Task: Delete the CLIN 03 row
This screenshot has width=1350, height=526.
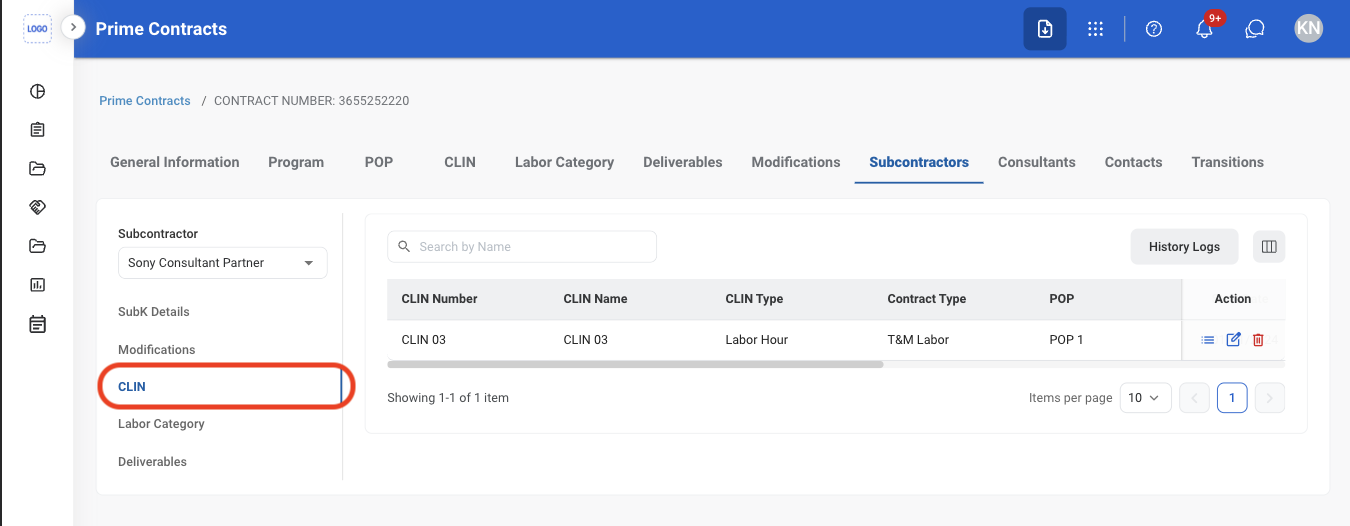Action: click(1258, 340)
